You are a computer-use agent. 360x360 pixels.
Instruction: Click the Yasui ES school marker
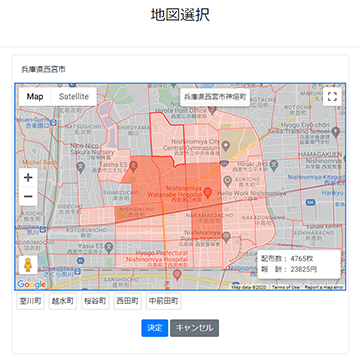(108, 247)
